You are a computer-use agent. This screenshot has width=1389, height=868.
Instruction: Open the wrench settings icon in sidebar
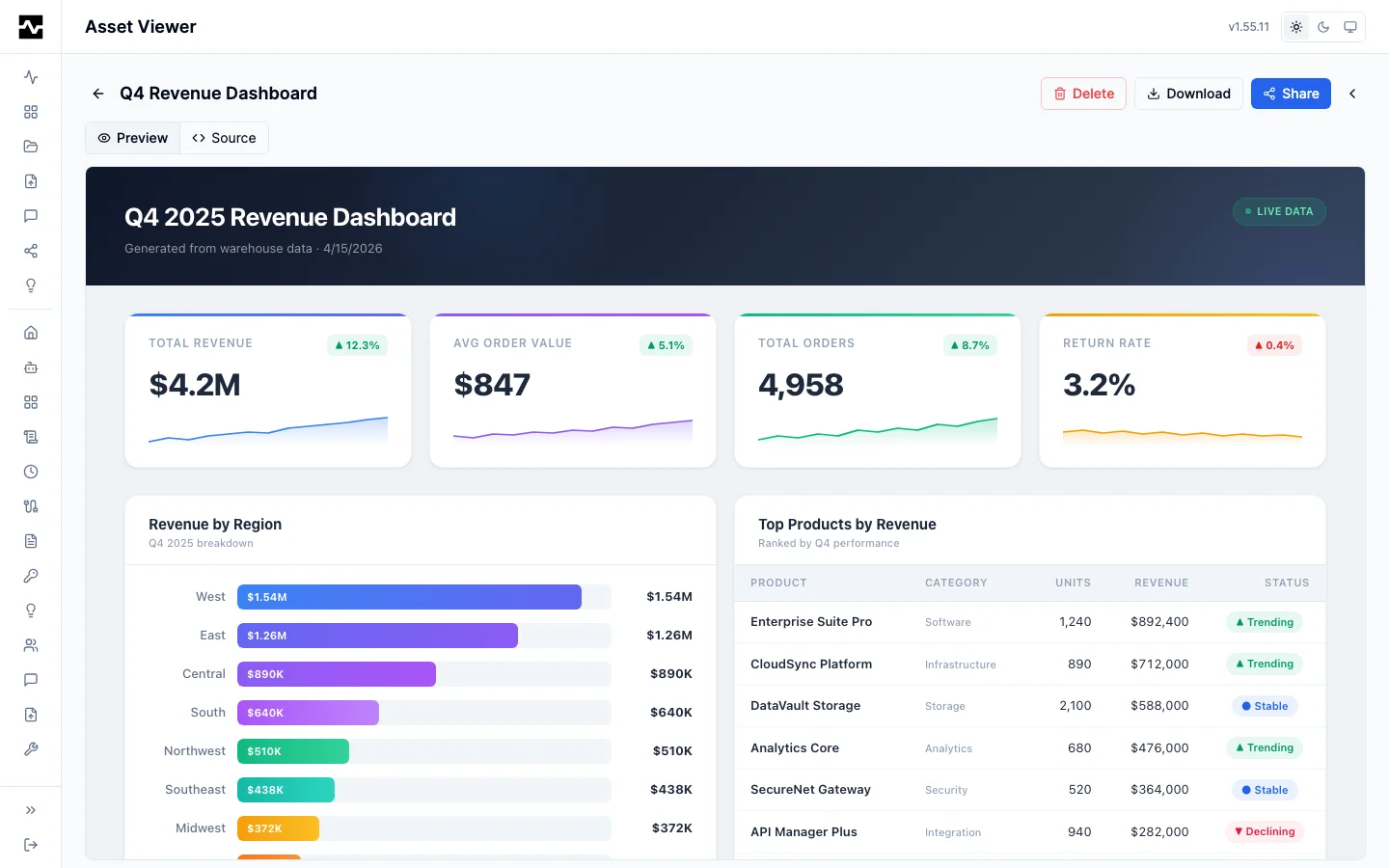tap(30, 749)
